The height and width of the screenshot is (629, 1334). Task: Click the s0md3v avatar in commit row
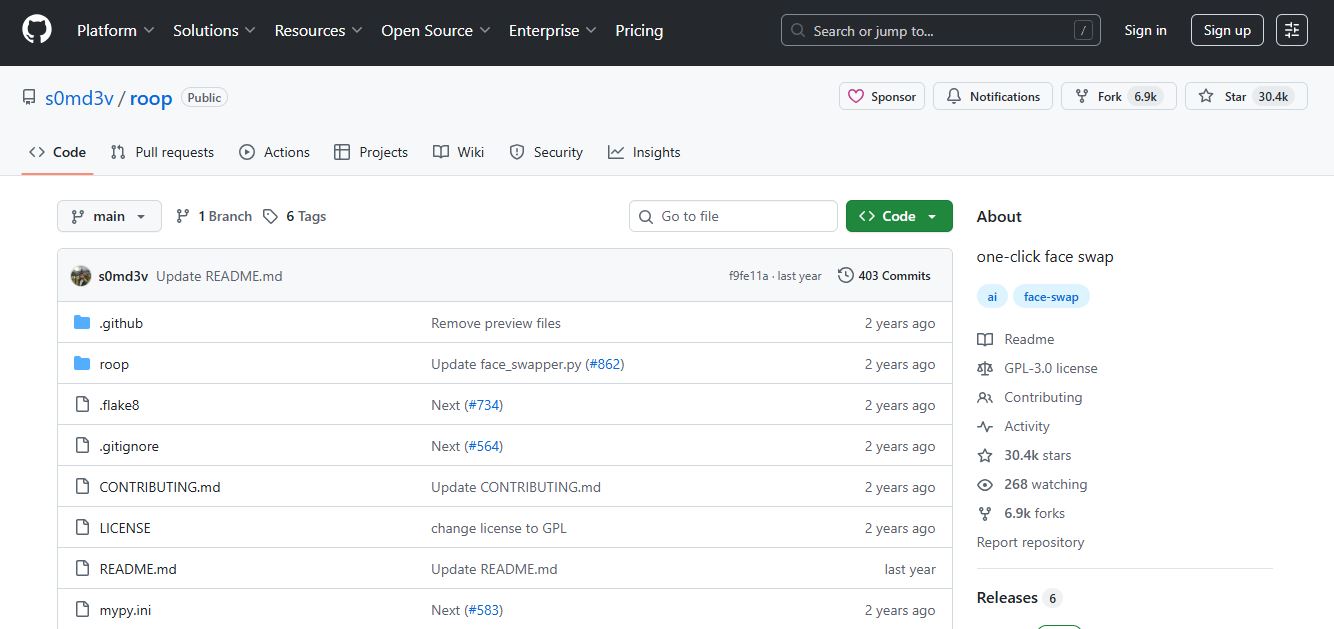pos(81,276)
